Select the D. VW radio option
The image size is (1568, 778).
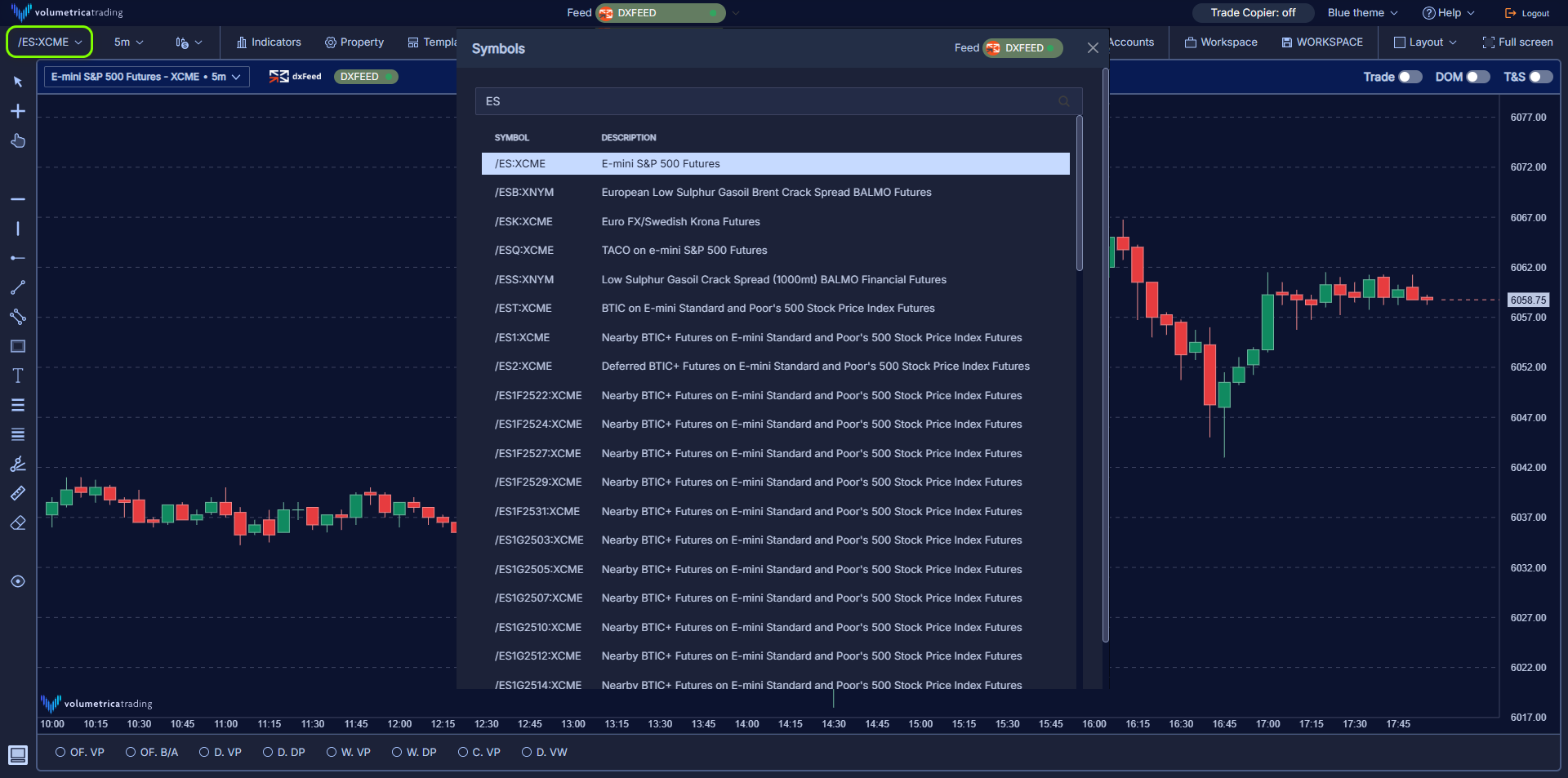545,752
